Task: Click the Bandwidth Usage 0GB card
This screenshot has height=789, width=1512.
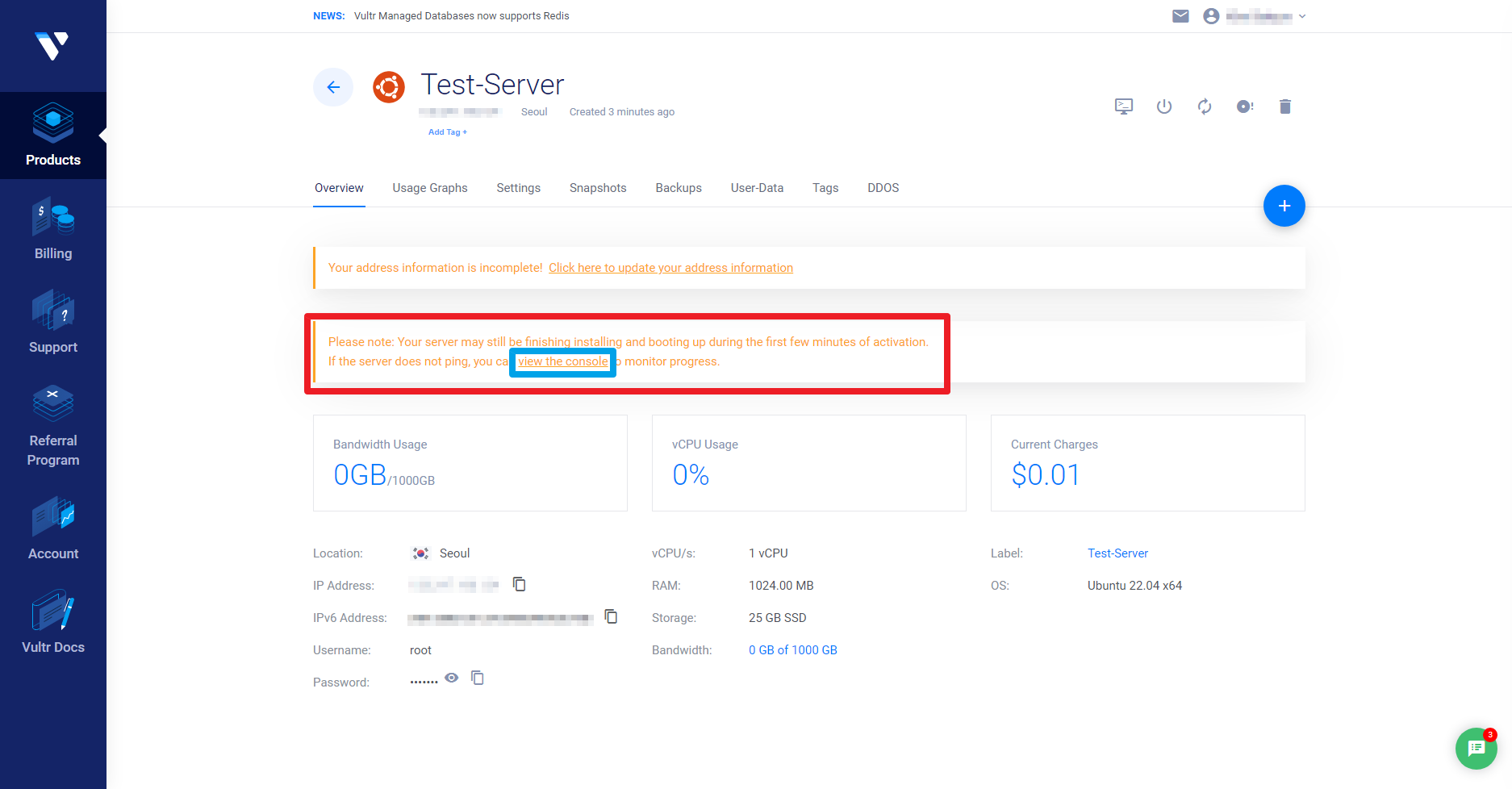Action: tap(470, 463)
